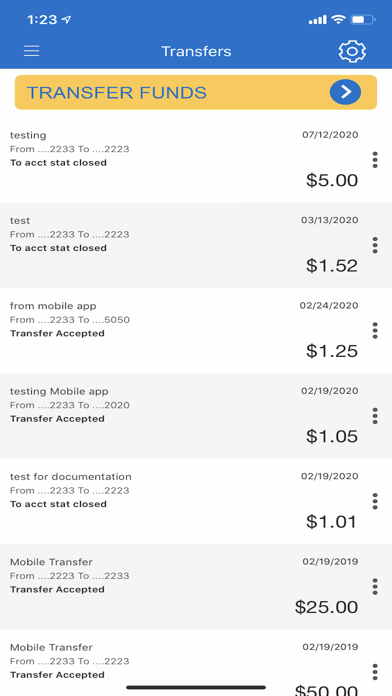This screenshot has height=696, width=392.
Task: Open options dots for the $1.52 test transfer
Action: (375, 245)
